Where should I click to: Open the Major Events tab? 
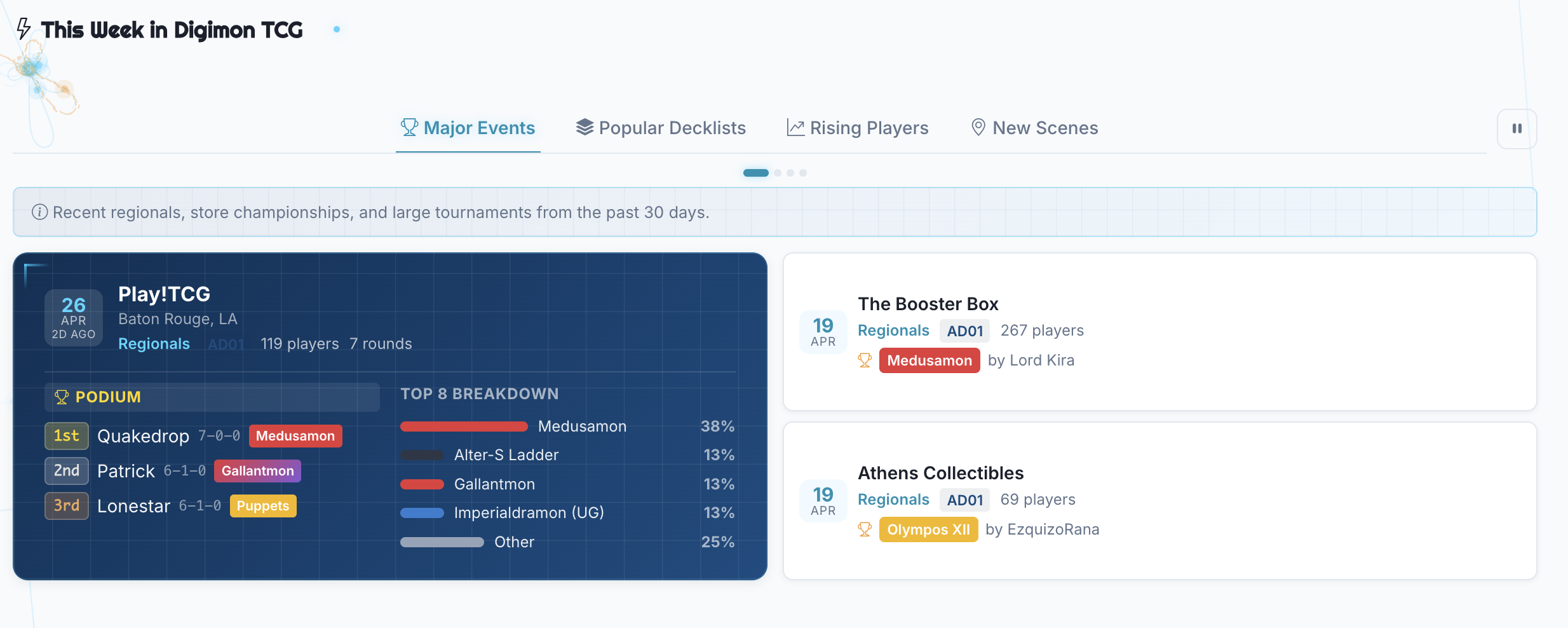[x=468, y=128]
